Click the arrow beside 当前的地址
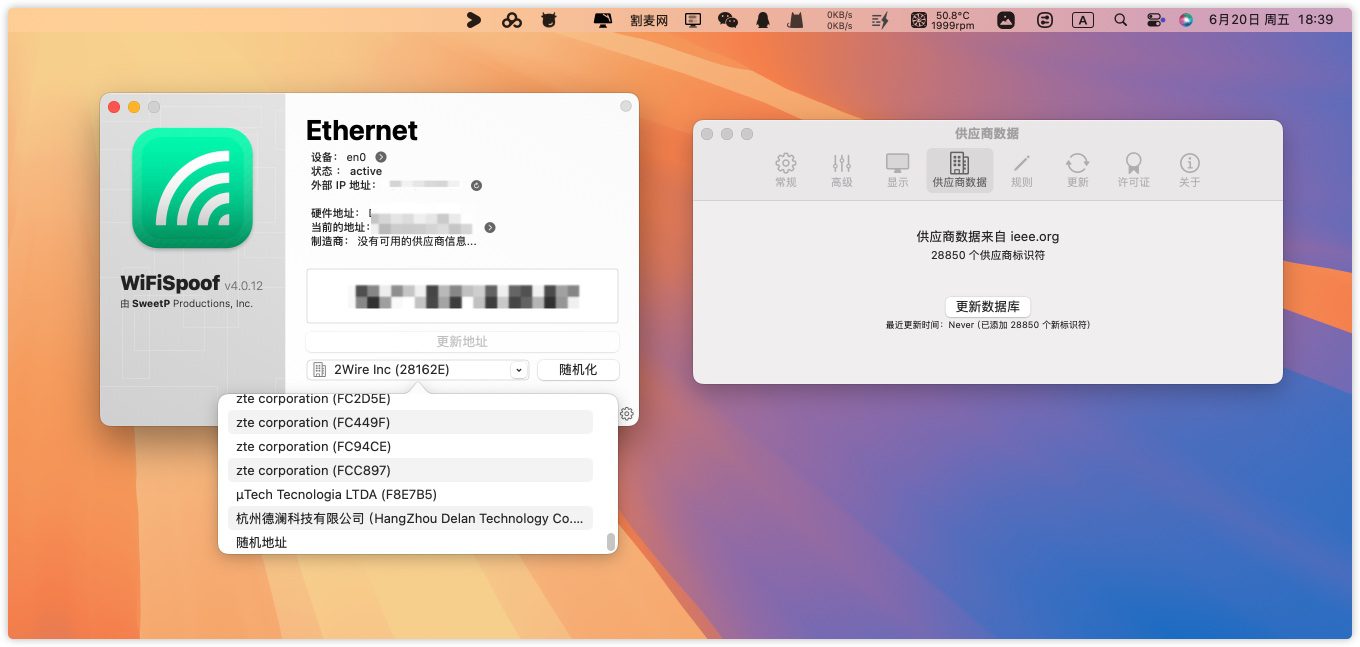 490,228
